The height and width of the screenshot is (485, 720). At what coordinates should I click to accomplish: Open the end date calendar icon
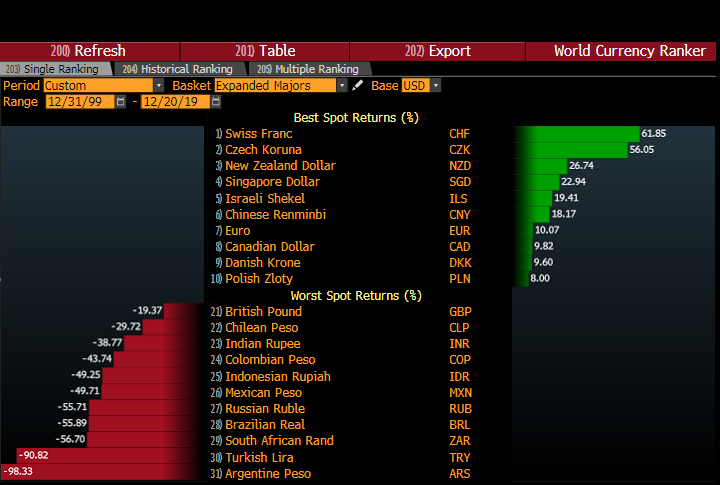(216, 102)
